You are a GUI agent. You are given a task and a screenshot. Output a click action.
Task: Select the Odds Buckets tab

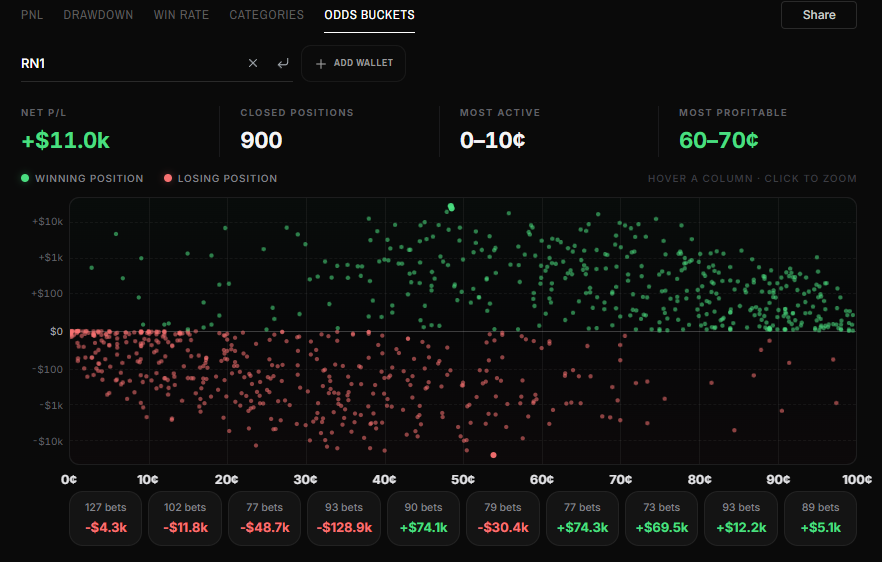point(370,15)
